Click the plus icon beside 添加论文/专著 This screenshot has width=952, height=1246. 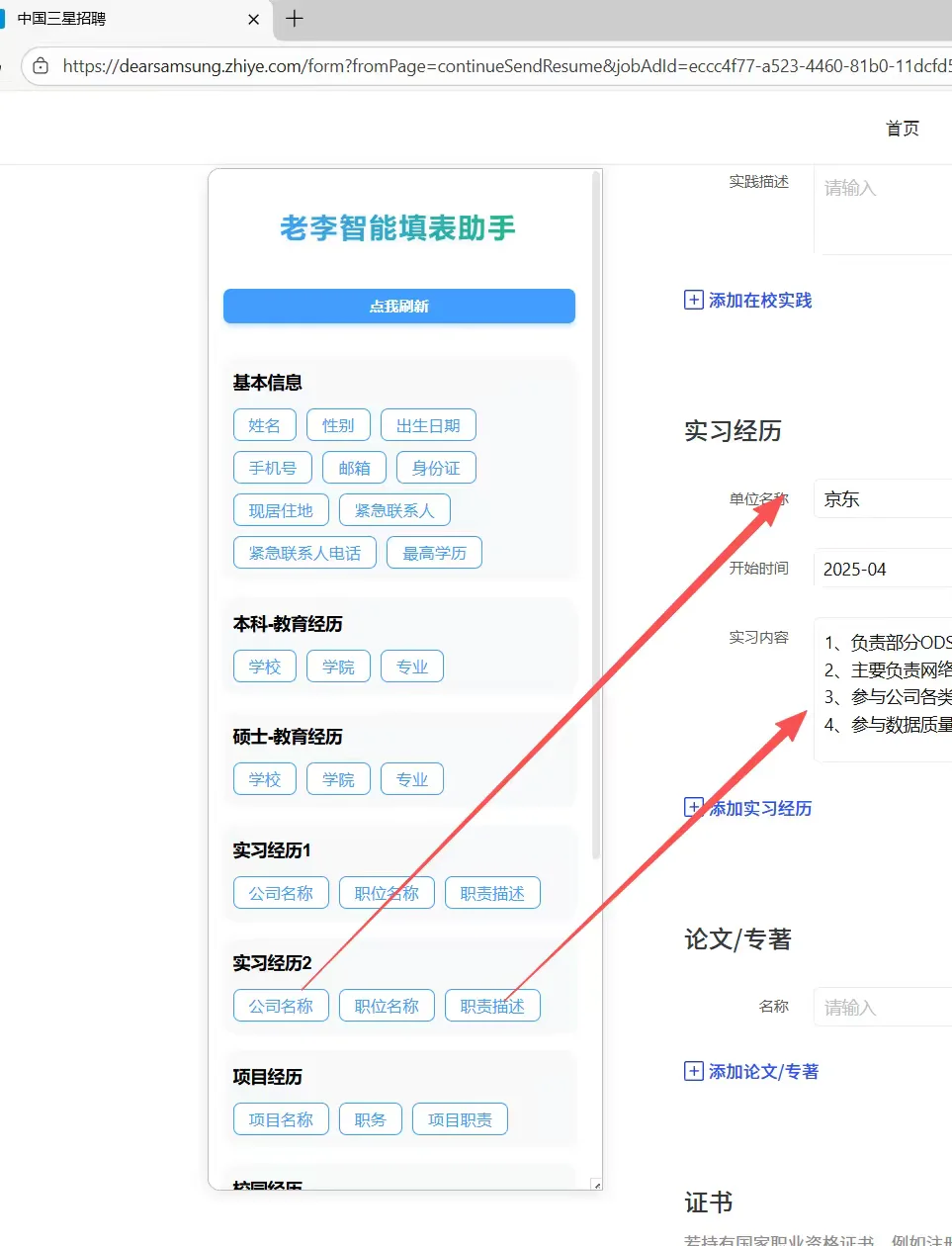694,1071
